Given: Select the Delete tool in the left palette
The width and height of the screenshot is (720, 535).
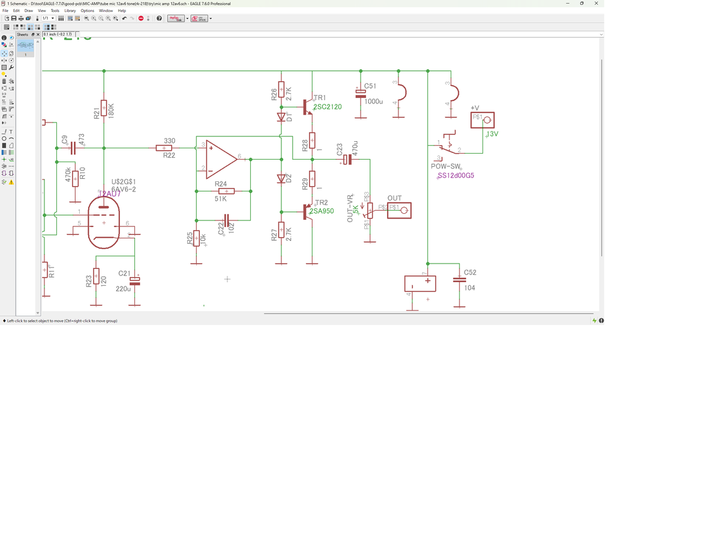Looking at the screenshot, I should tap(4, 81).
